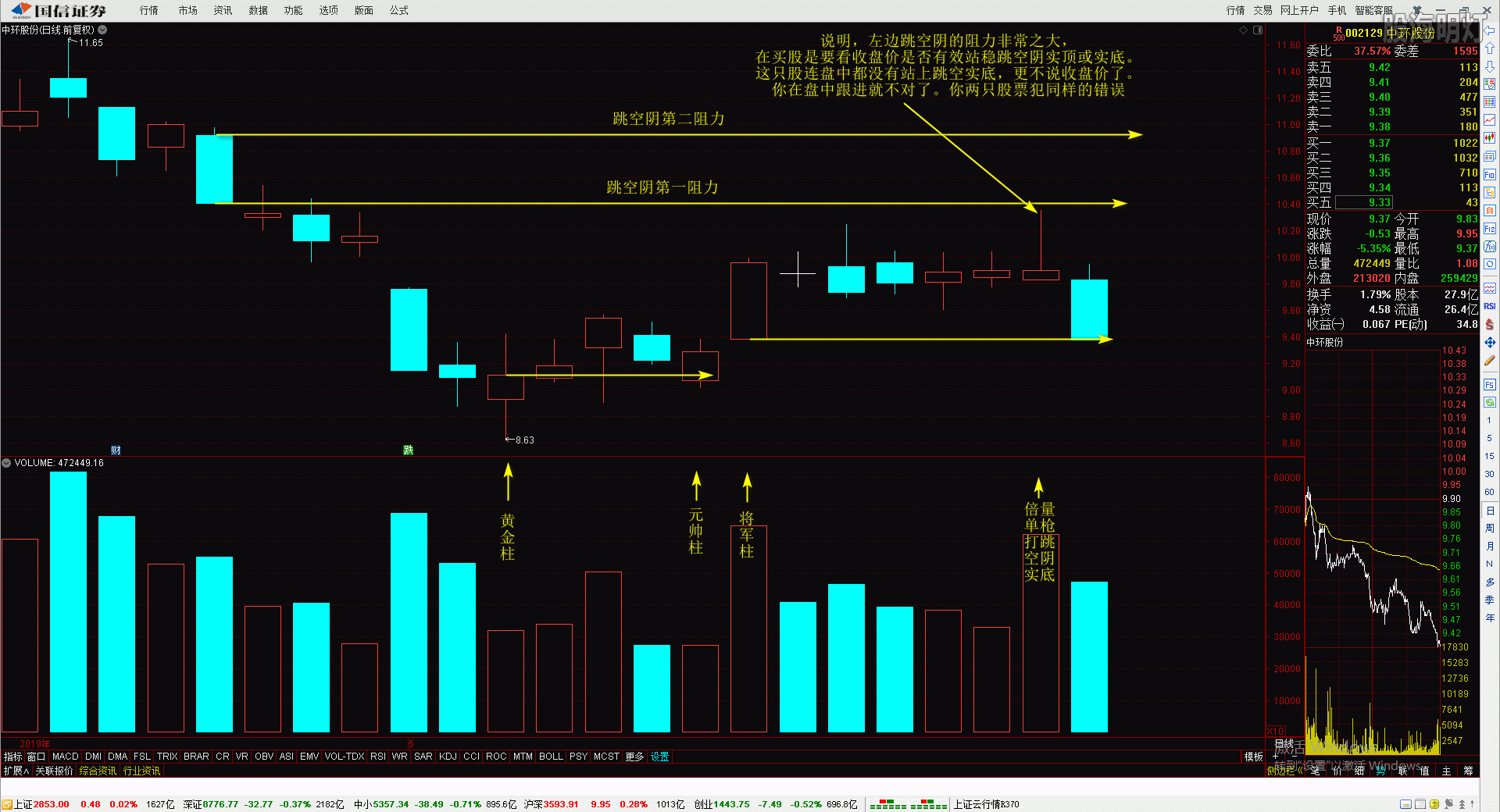Open the 市场 menu

pos(187,10)
